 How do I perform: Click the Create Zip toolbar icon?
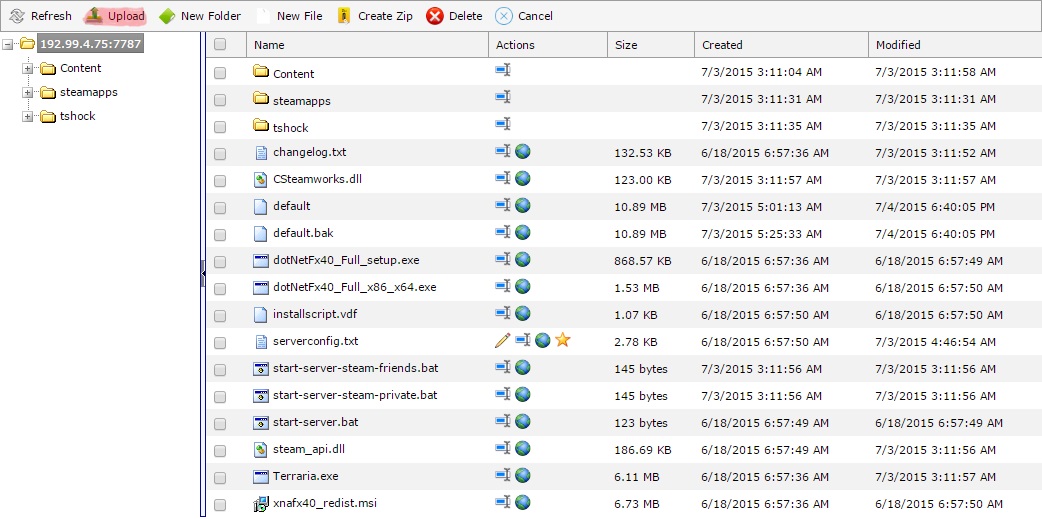(x=345, y=16)
